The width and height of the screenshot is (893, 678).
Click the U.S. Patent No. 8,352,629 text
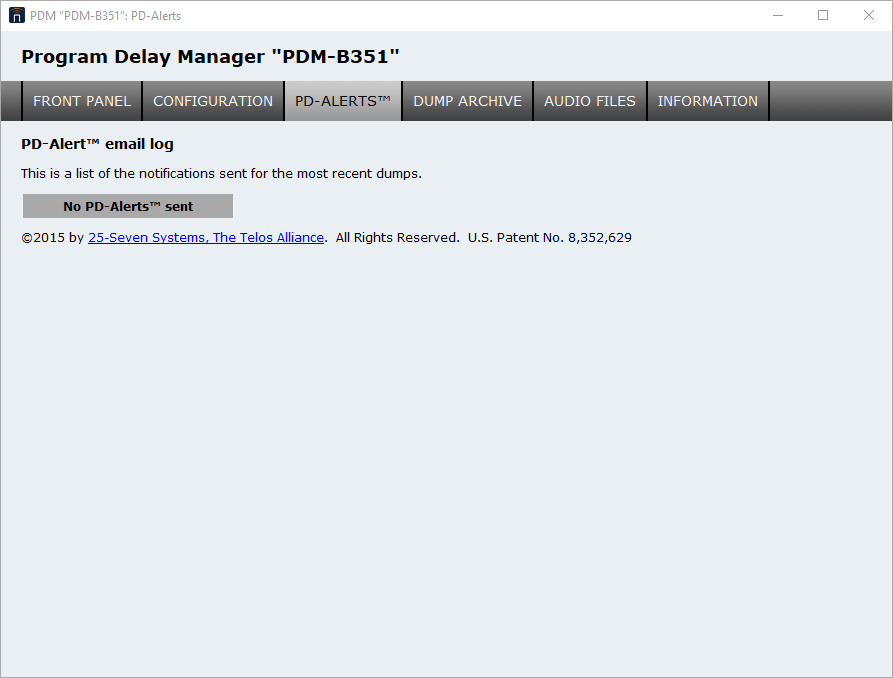tap(549, 238)
